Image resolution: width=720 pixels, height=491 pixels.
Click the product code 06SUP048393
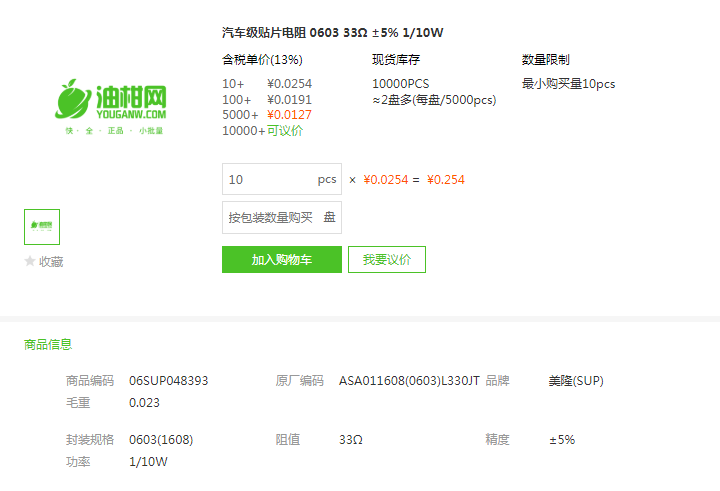point(169,381)
